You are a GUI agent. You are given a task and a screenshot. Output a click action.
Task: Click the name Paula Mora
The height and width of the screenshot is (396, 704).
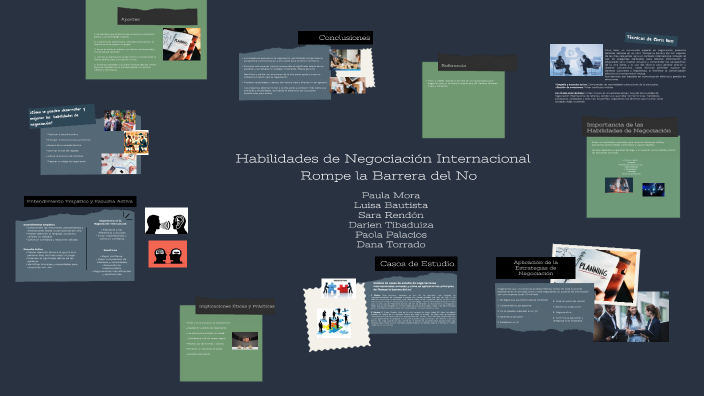pos(391,195)
